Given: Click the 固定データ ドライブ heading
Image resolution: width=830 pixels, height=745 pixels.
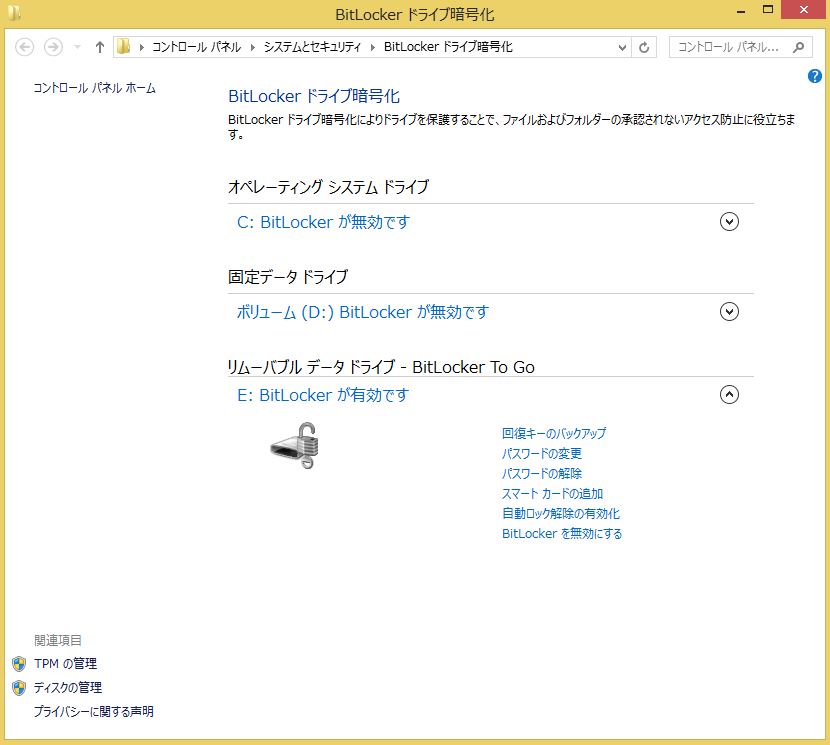Looking at the screenshot, I should tap(288, 277).
